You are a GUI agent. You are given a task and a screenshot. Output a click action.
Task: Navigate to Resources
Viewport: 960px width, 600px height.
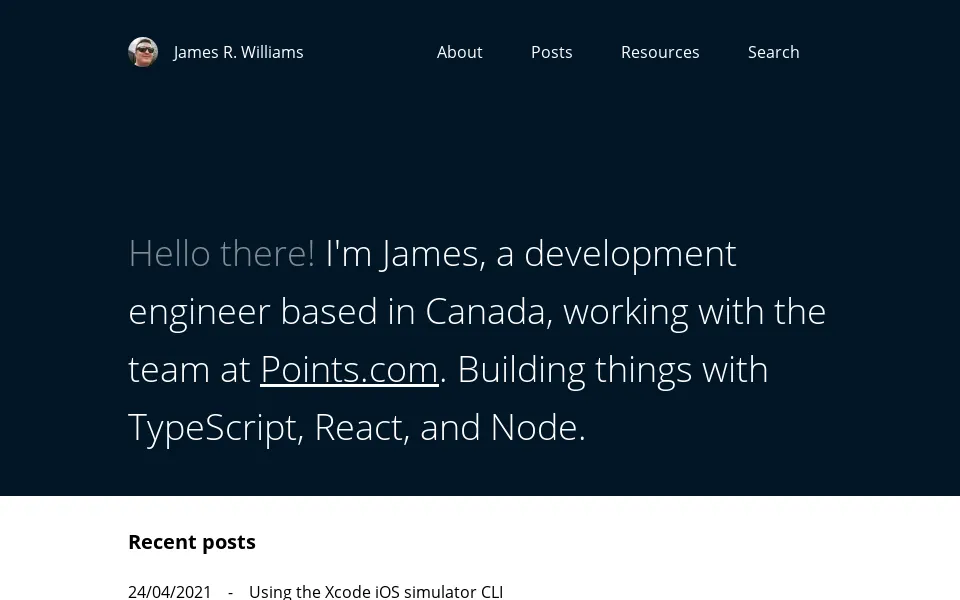pos(660,52)
